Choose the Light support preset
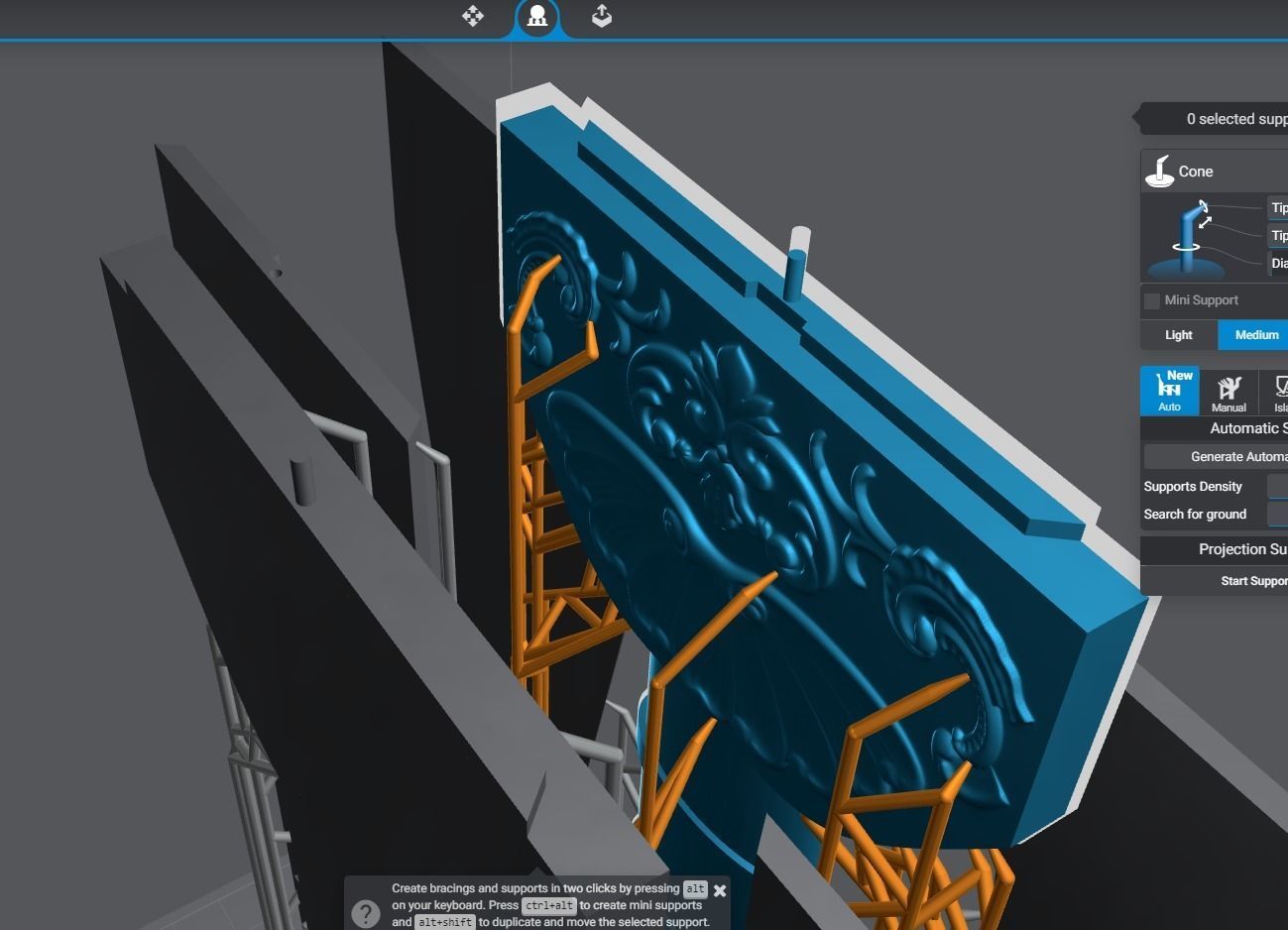1288x930 pixels. [x=1179, y=335]
